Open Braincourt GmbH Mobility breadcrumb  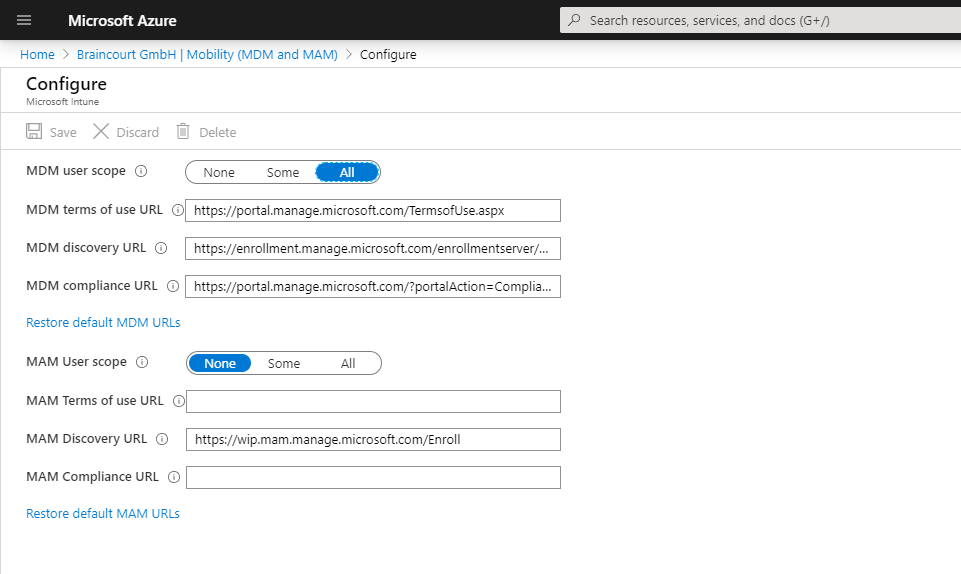207,55
